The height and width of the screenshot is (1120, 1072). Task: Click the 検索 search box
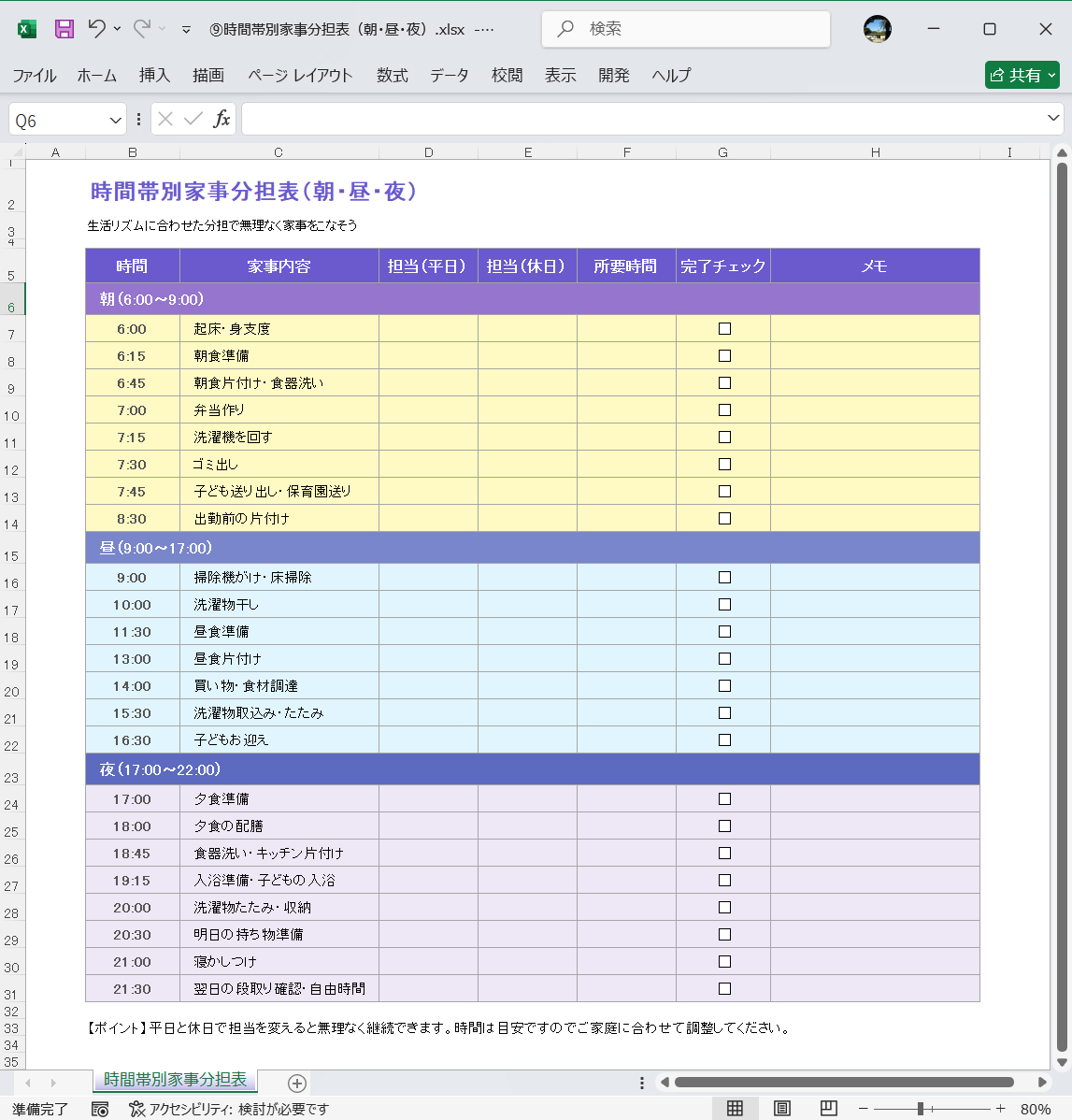point(686,29)
